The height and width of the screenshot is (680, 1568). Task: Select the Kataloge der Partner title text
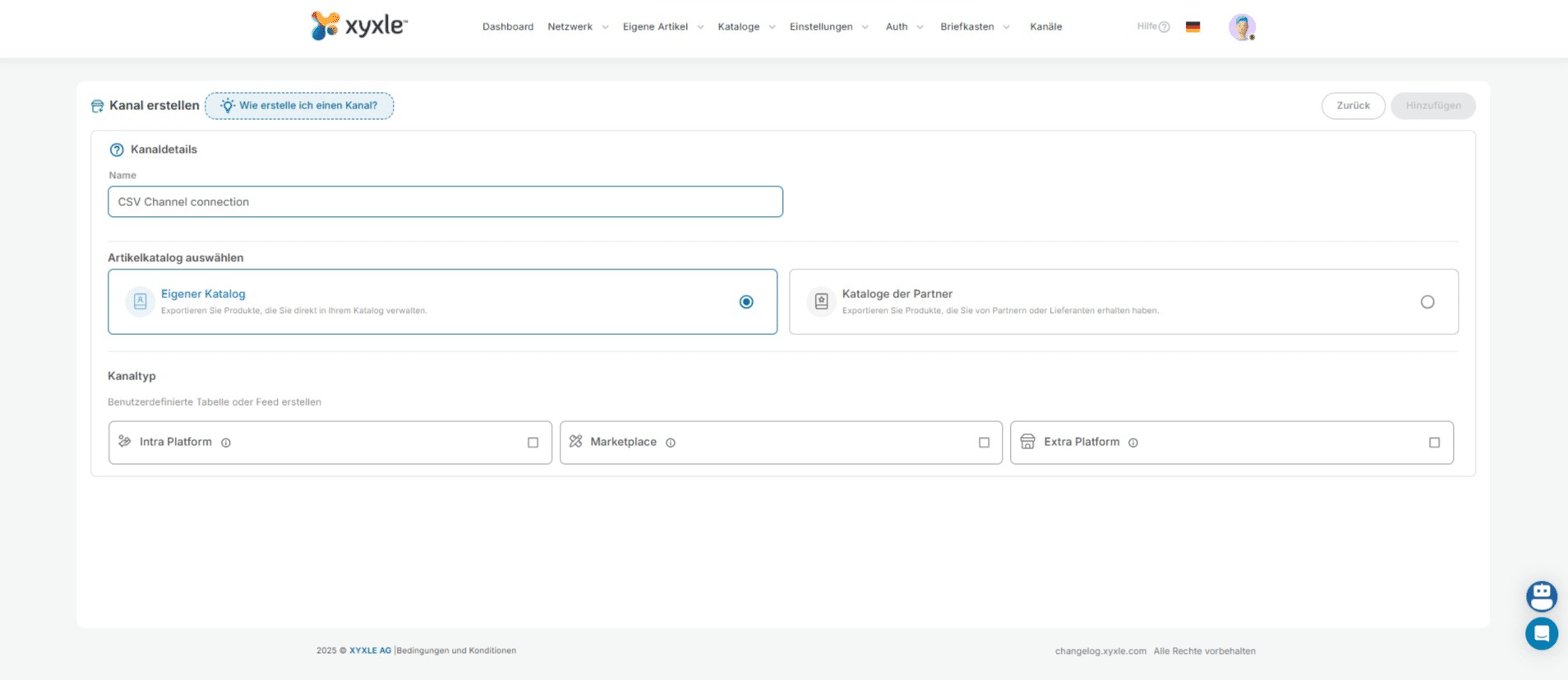point(897,294)
